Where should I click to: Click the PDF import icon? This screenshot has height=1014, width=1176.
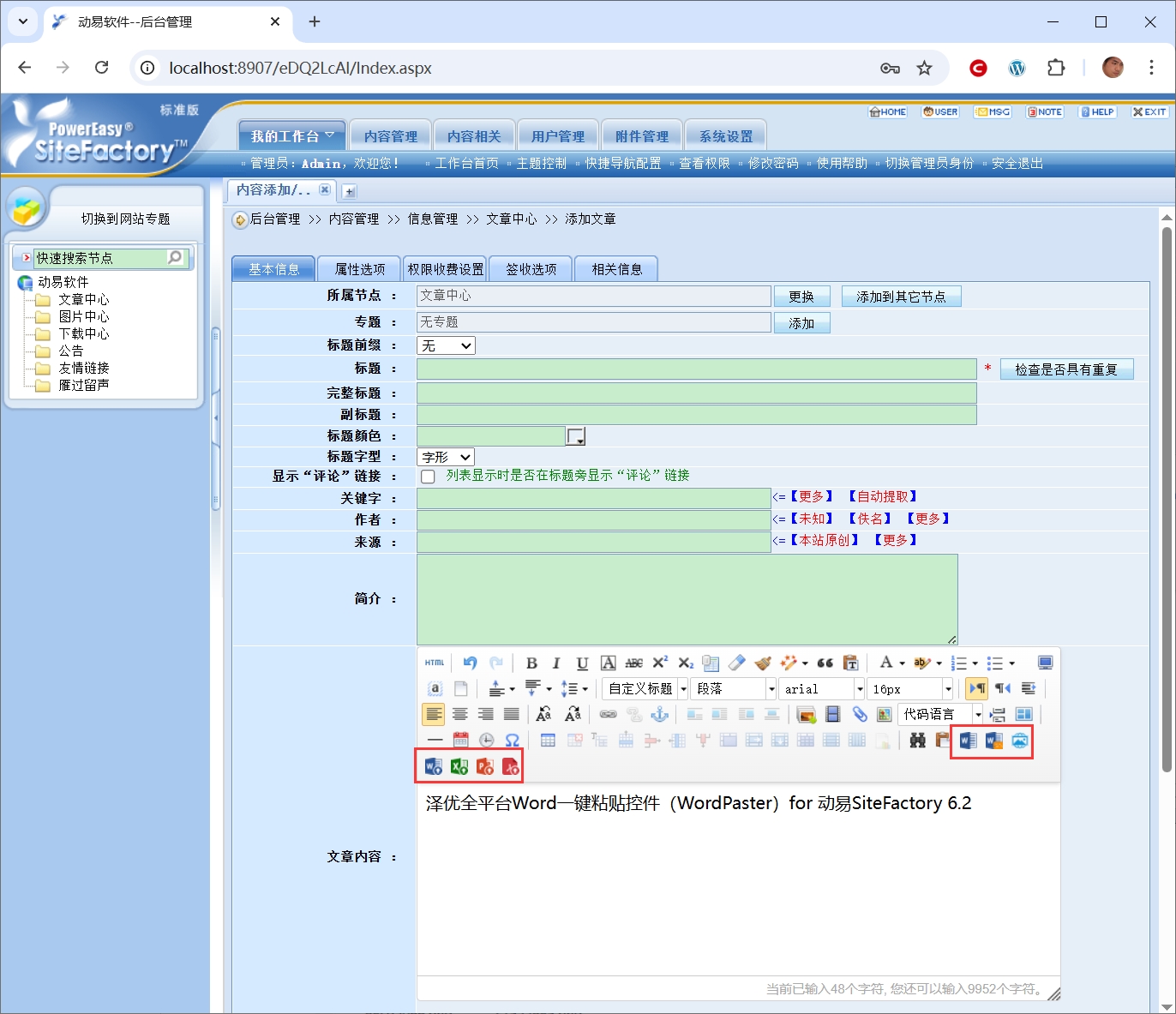tap(511, 766)
